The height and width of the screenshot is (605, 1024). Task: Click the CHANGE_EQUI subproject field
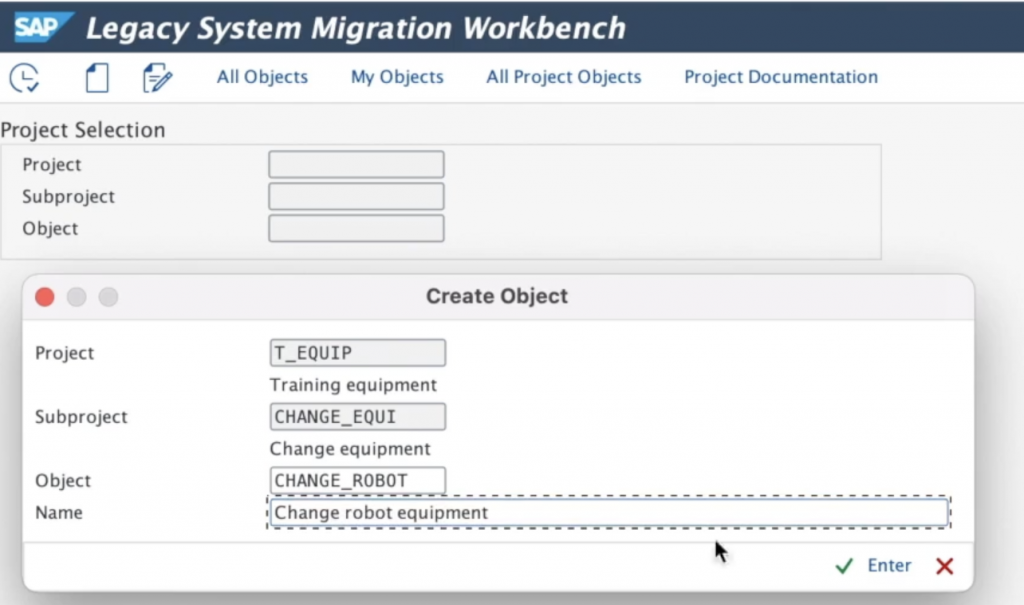(x=357, y=417)
